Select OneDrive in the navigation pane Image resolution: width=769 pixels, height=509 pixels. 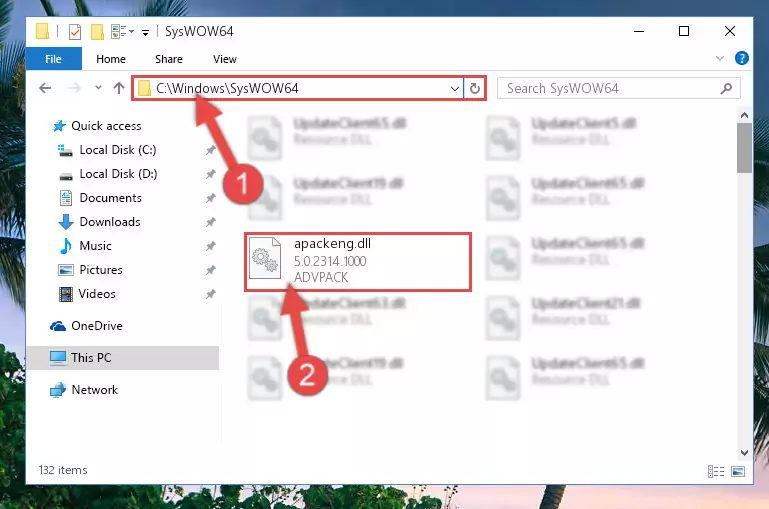[x=97, y=326]
